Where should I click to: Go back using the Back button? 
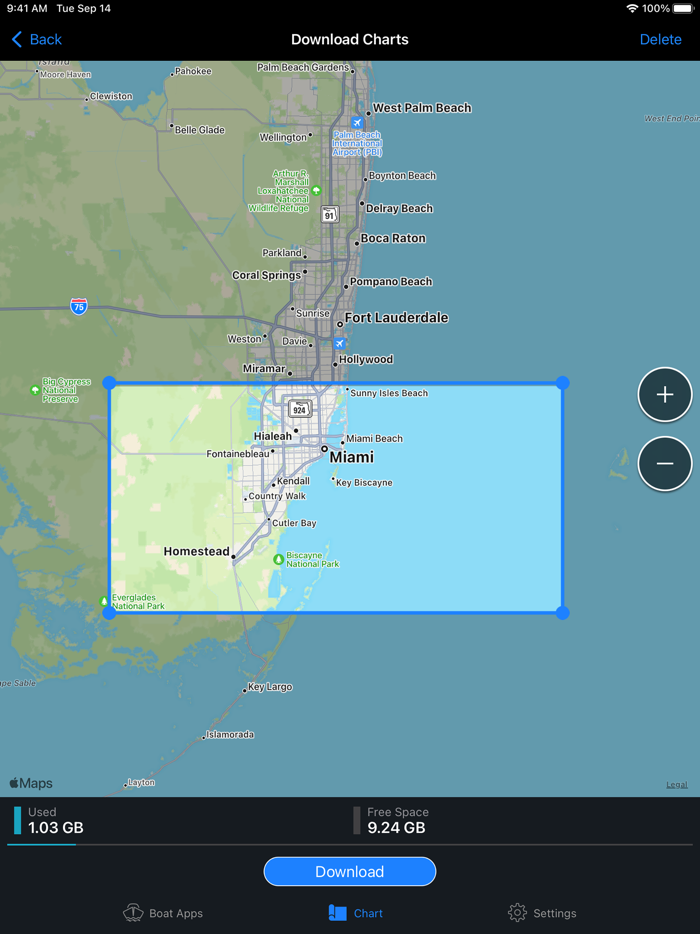(36, 39)
